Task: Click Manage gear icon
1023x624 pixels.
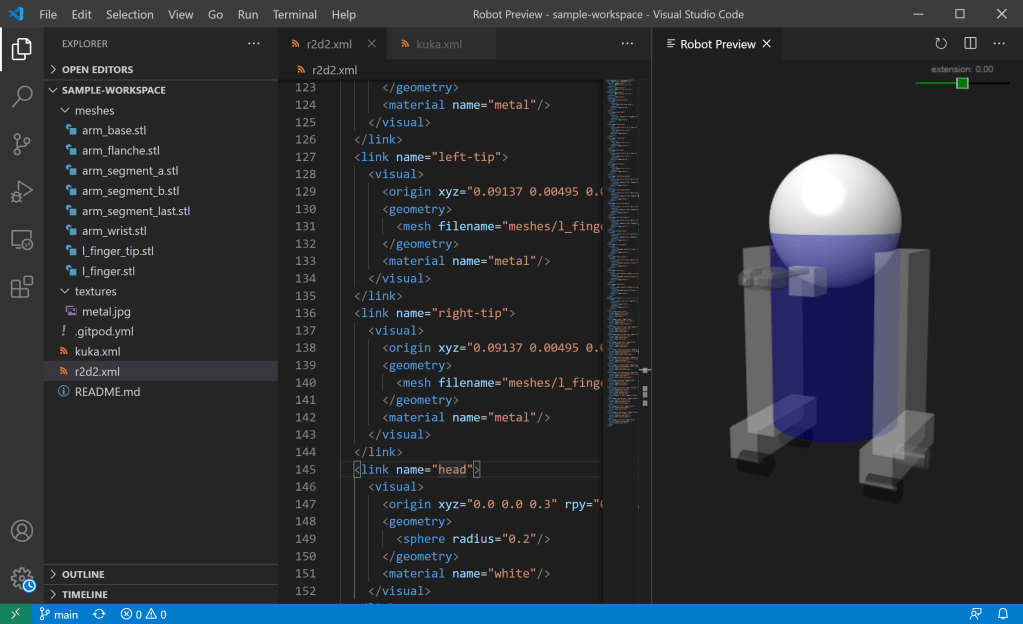Action: (21, 578)
